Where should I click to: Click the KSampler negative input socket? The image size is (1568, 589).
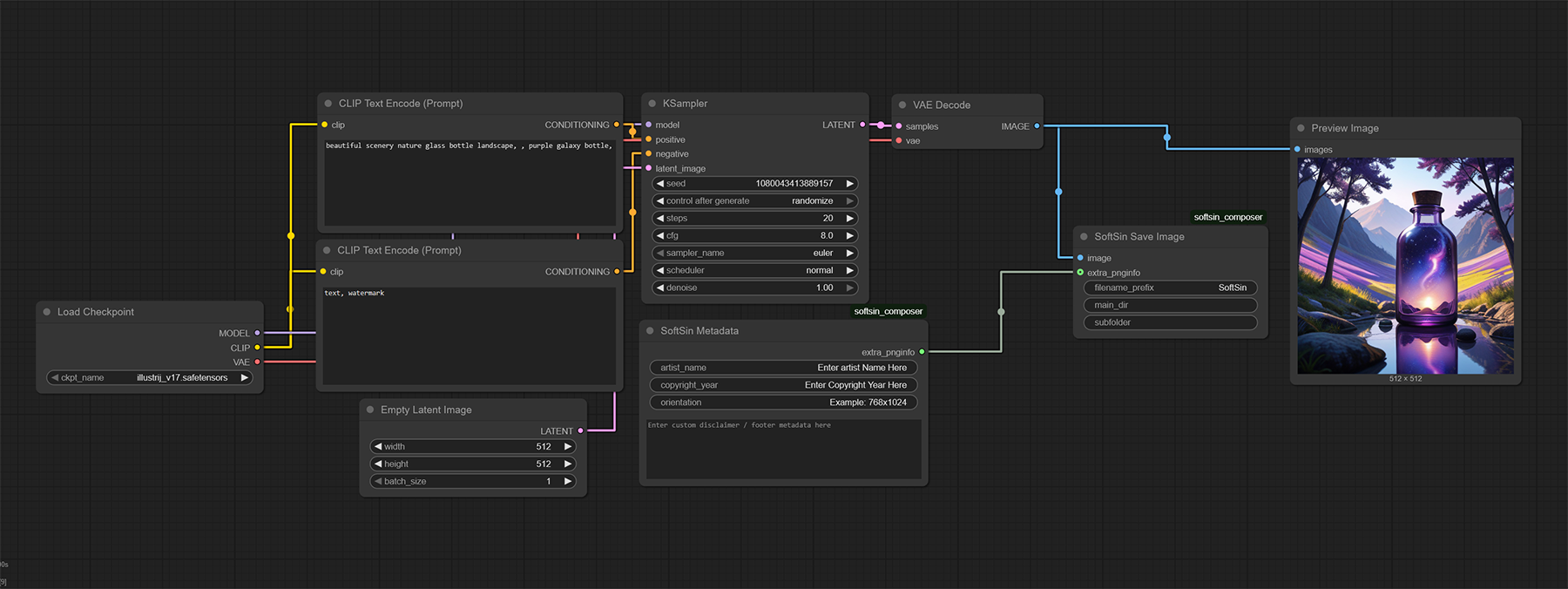point(648,153)
